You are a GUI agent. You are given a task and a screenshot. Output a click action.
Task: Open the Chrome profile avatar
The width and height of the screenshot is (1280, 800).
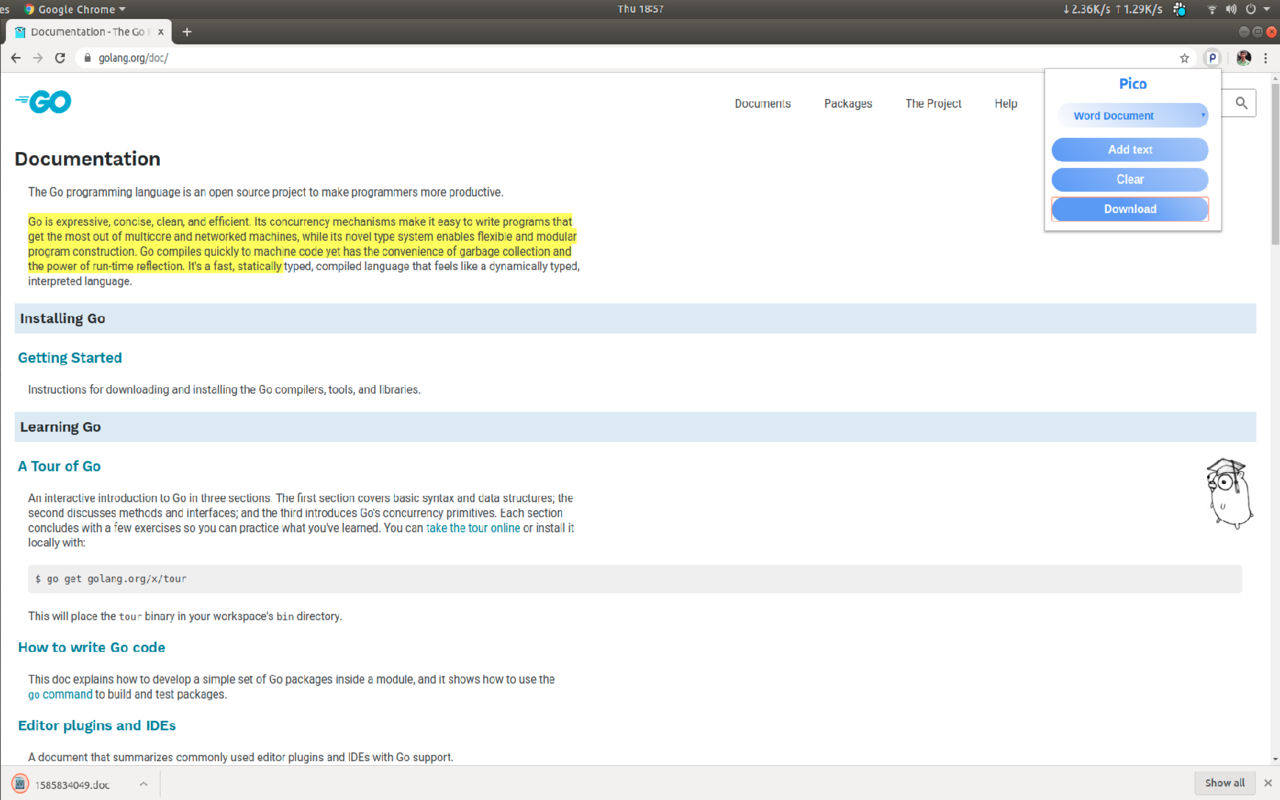(x=1244, y=58)
